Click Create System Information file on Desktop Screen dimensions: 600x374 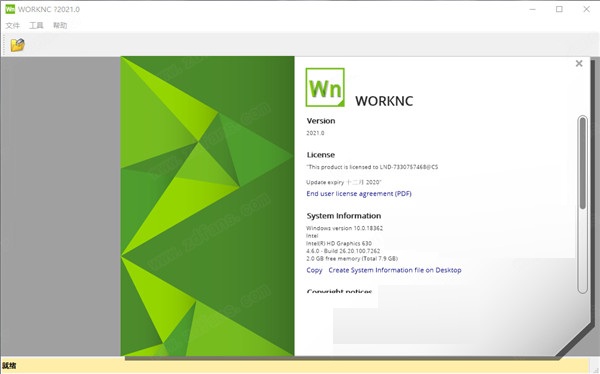(395, 270)
